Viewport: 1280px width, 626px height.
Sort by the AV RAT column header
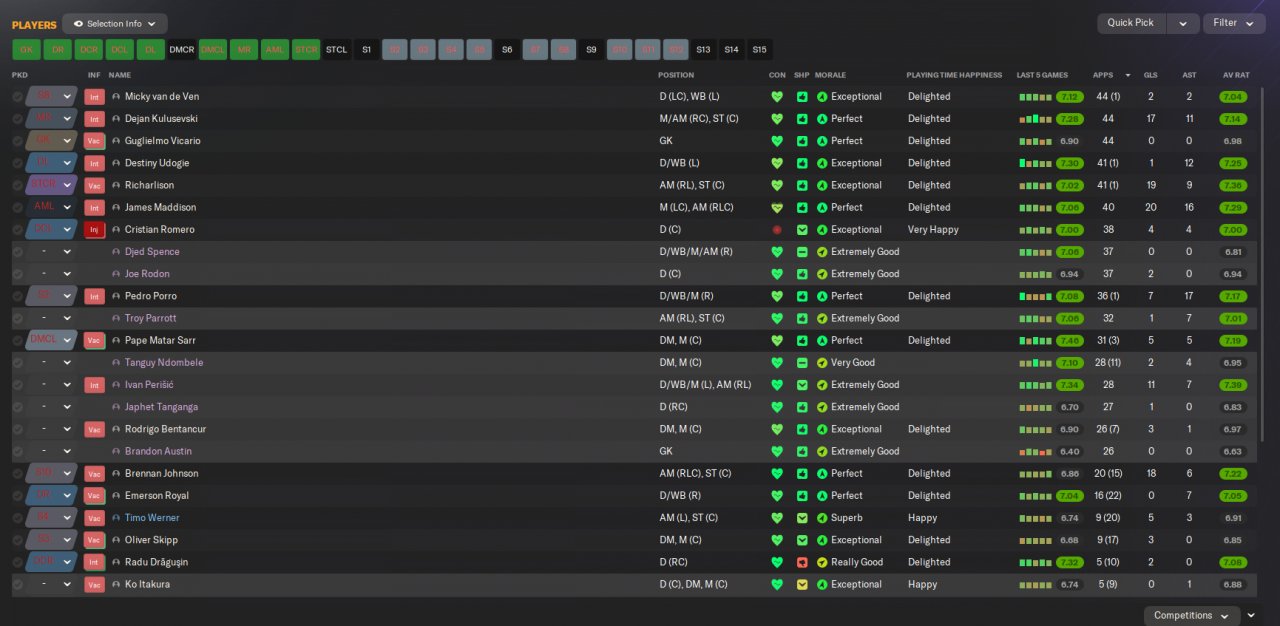pyautogui.click(x=1236, y=75)
